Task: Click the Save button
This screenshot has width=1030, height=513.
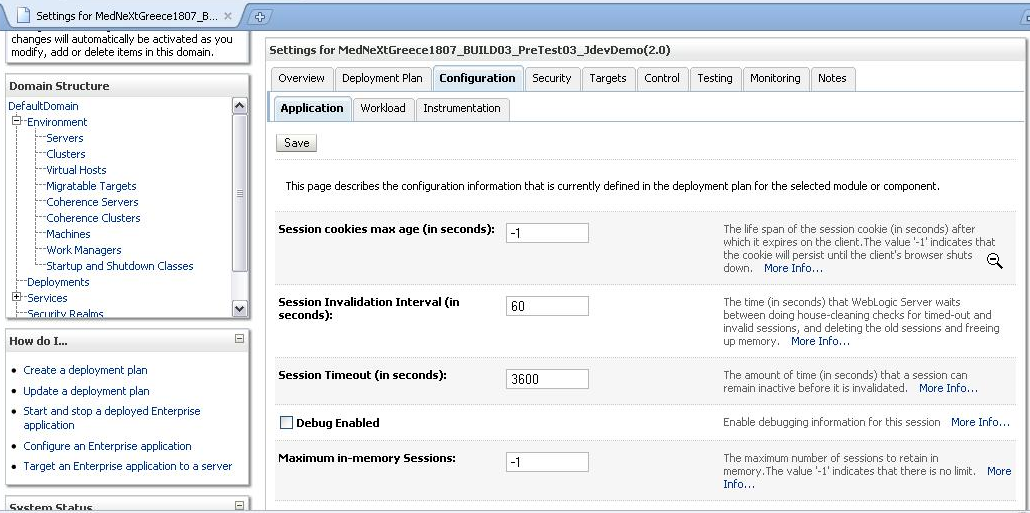Action: (x=296, y=143)
